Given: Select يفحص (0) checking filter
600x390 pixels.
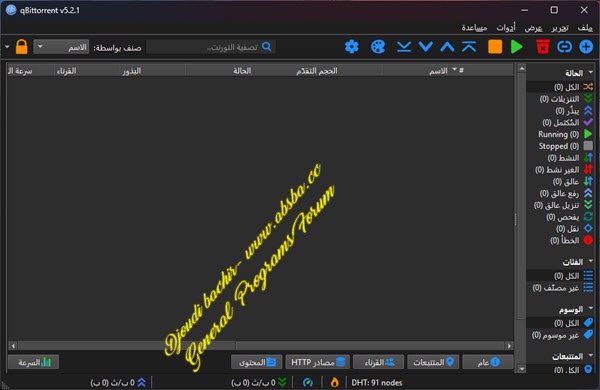Looking at the screenshot, I should click(569, 217).
